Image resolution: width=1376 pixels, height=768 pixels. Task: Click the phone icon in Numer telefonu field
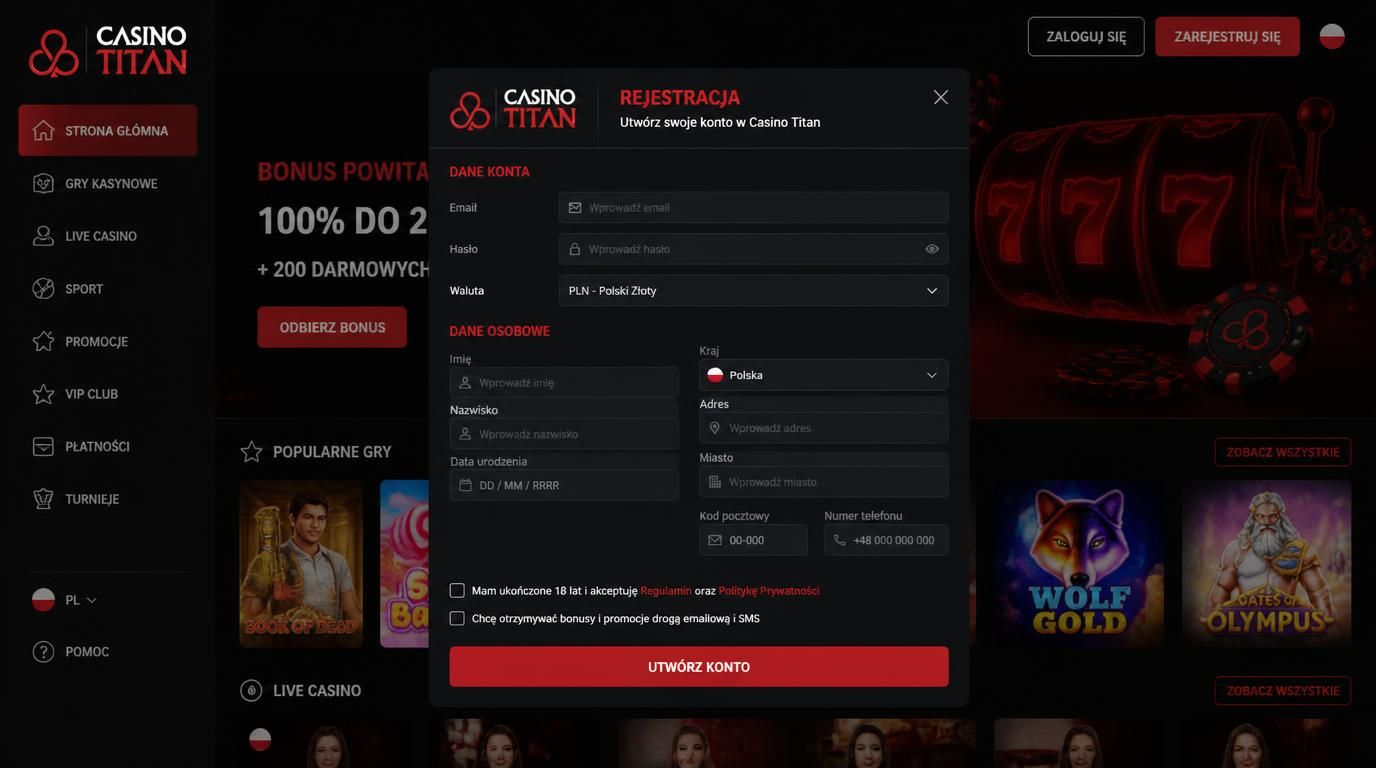point(839,540)
